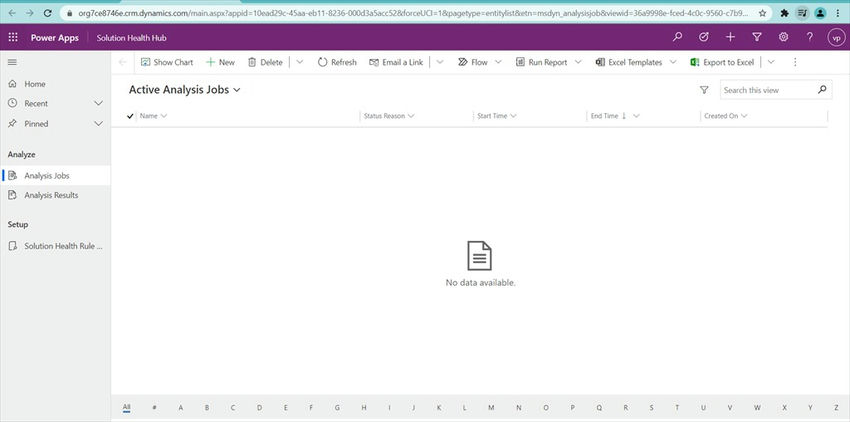Filter the list by All

coord(126,407)
